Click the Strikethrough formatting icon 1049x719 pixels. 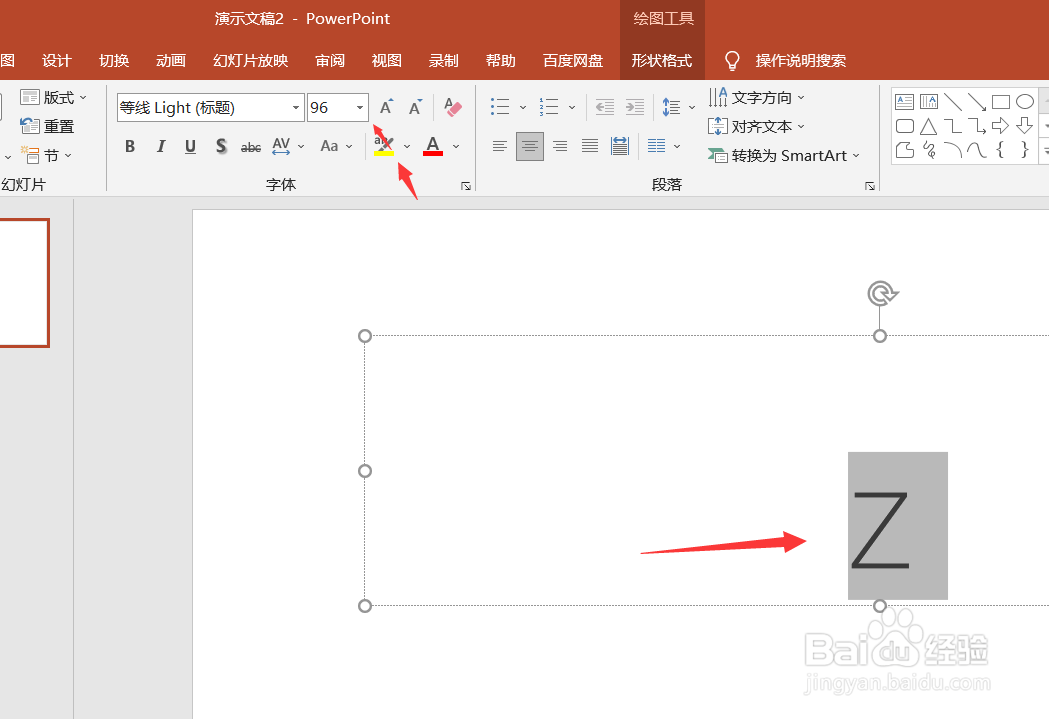[x=250, y=146]
